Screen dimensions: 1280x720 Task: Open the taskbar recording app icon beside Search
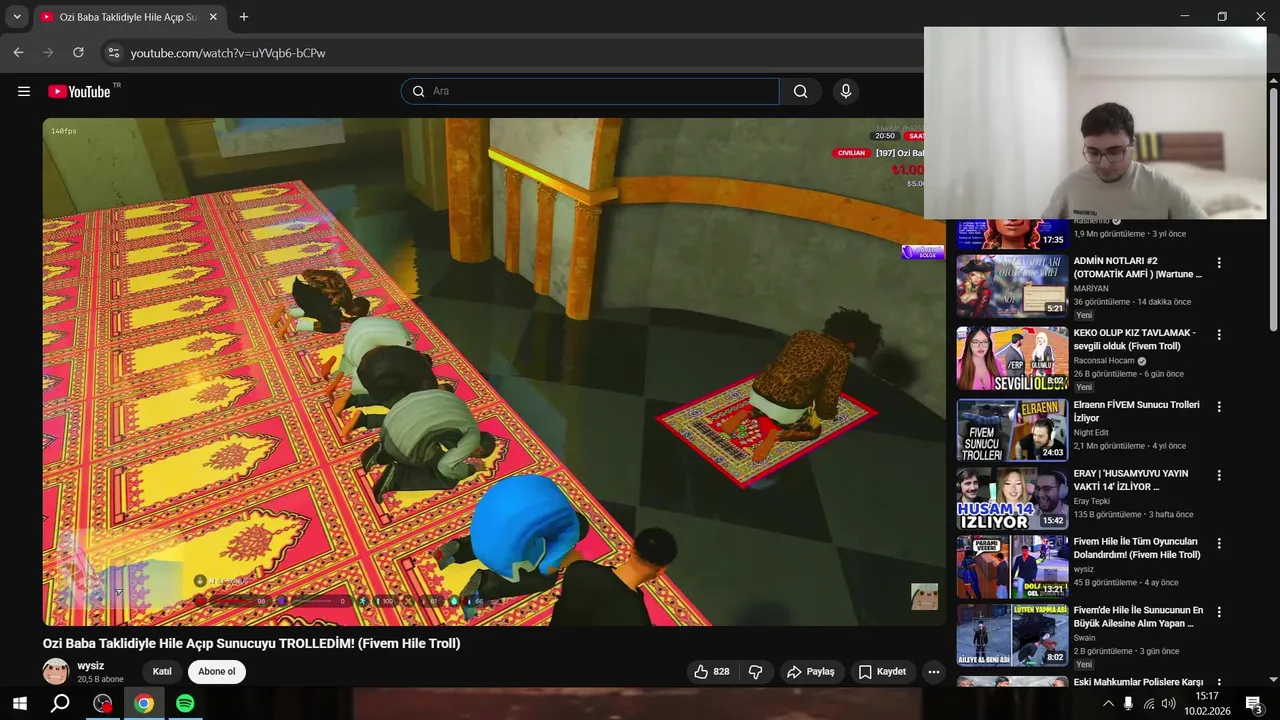[102, 704]
